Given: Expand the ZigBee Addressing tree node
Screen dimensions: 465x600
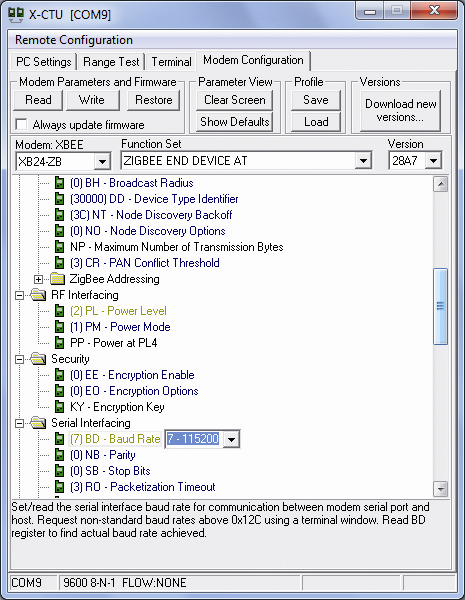Looking at the screenshot, I should click(x=38, y=279).
